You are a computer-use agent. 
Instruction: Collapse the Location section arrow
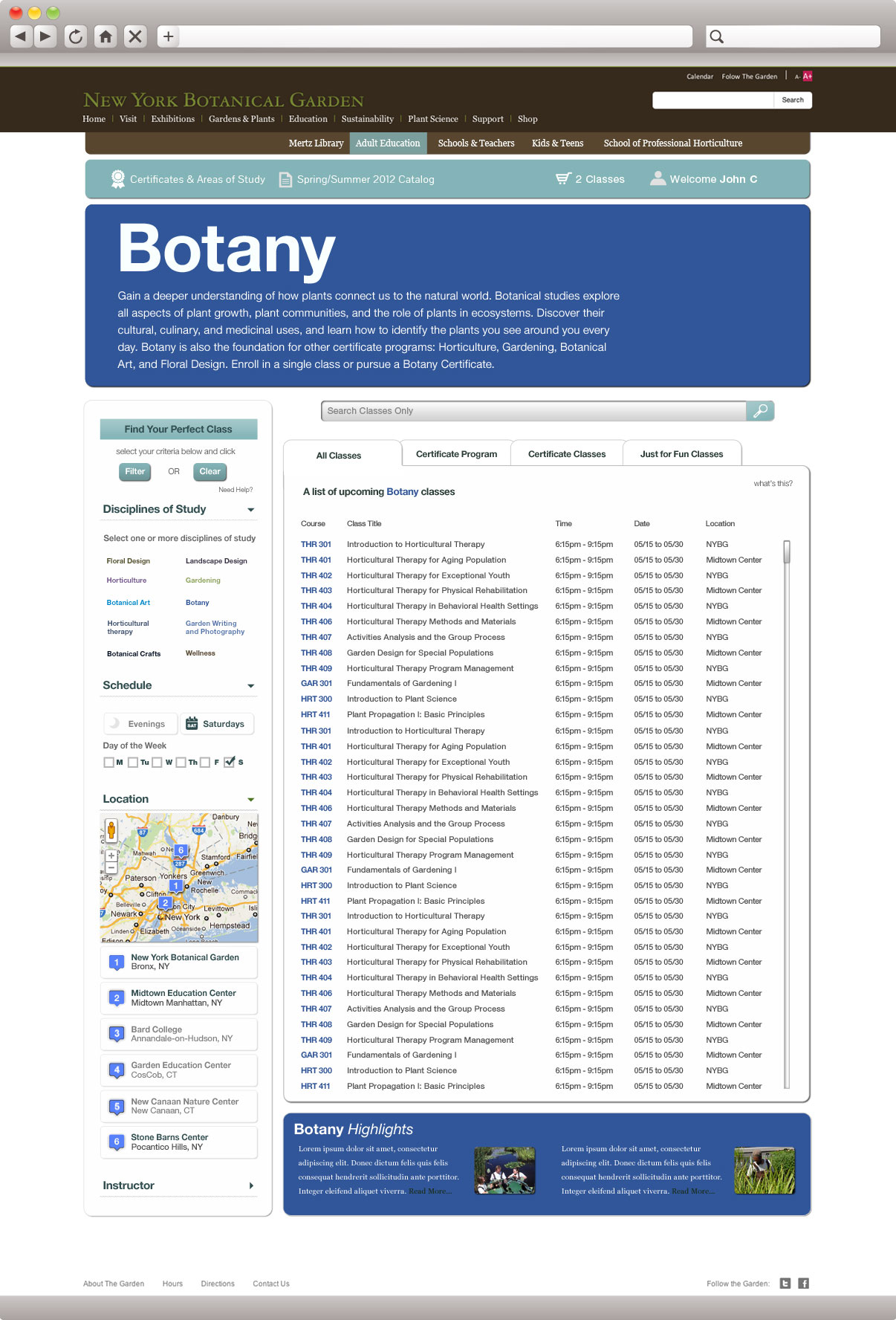click(251, 800)
